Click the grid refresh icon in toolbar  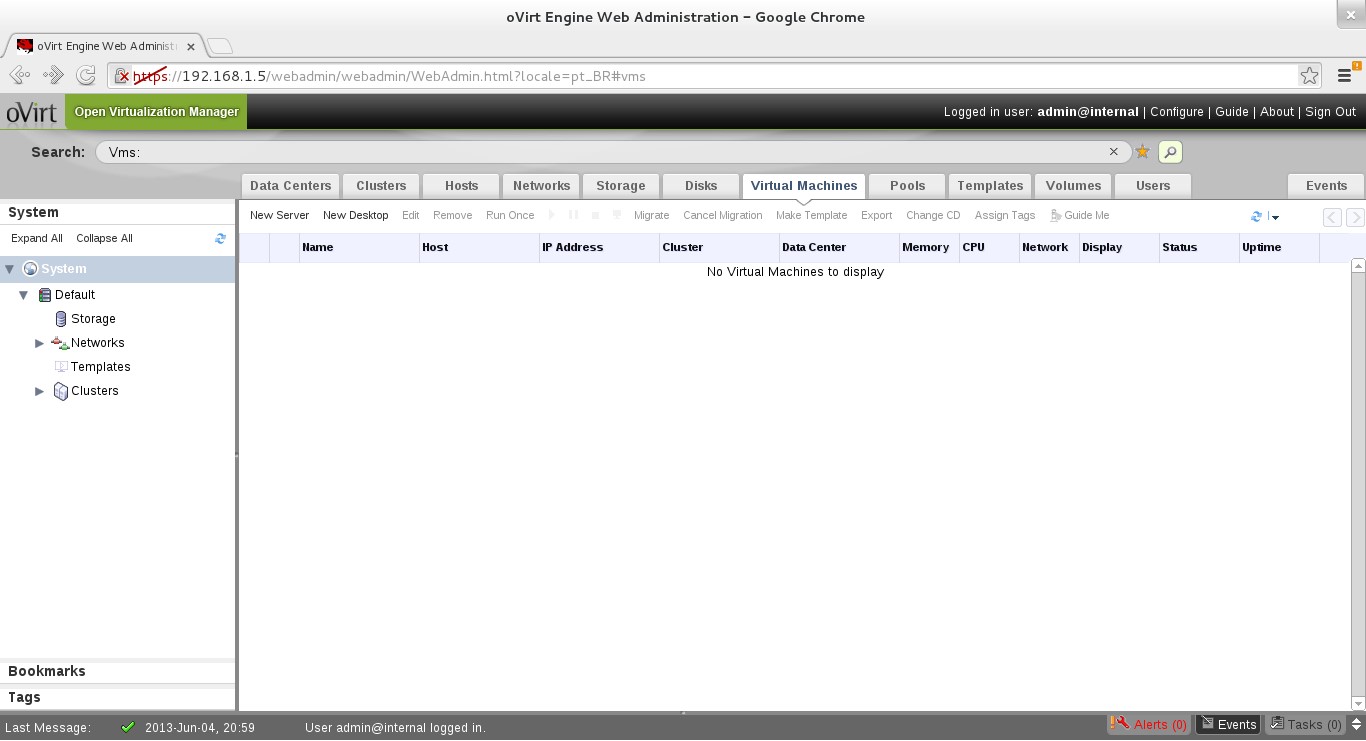(1257, 216)
